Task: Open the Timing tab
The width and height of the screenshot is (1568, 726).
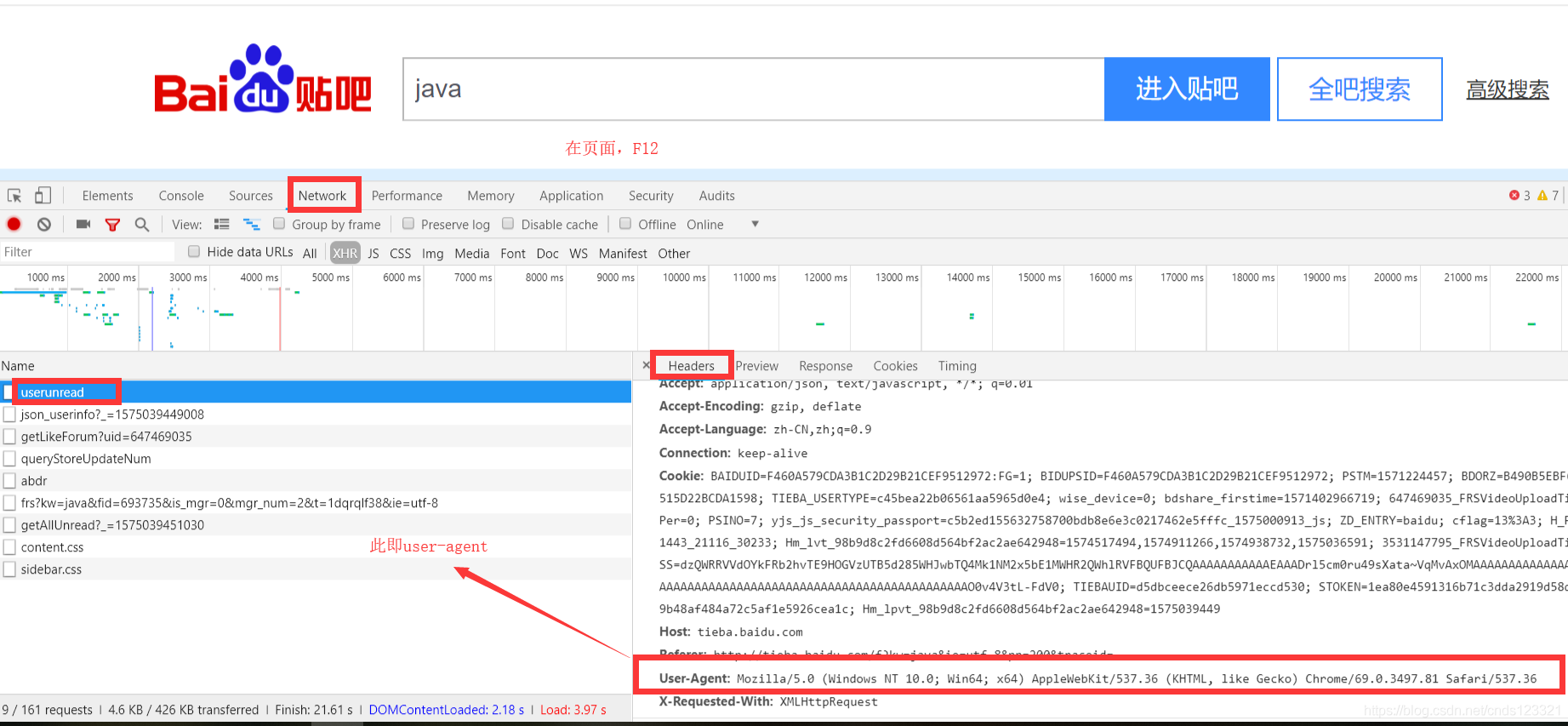Action: point(957,366)
